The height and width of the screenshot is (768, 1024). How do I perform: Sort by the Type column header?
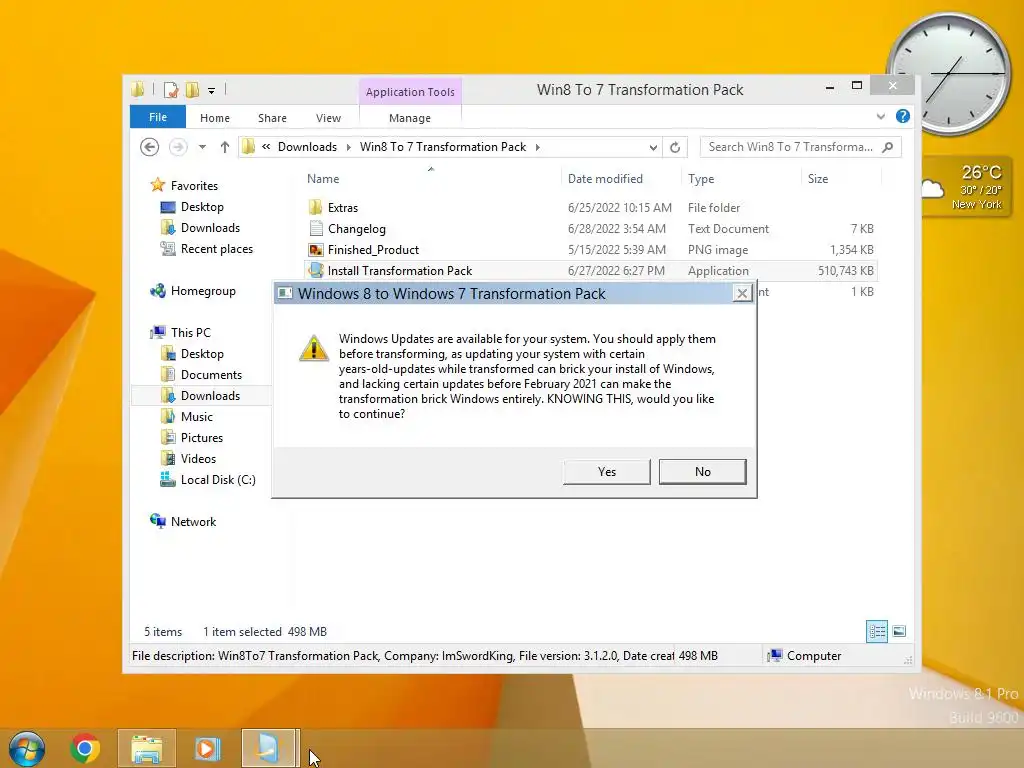coord(701,179)
